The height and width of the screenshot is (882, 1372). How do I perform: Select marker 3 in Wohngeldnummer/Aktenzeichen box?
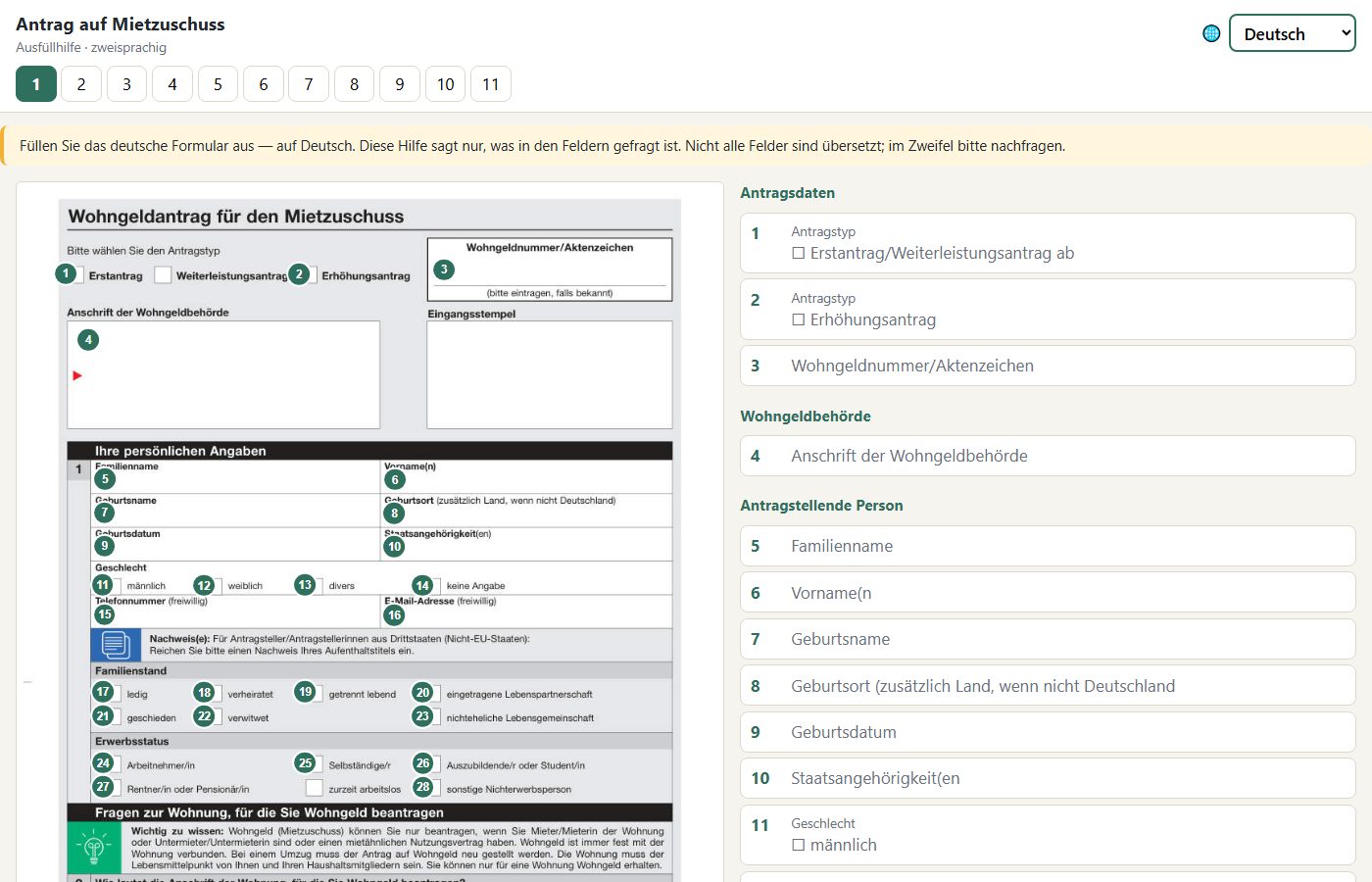(x=444, y=269)
